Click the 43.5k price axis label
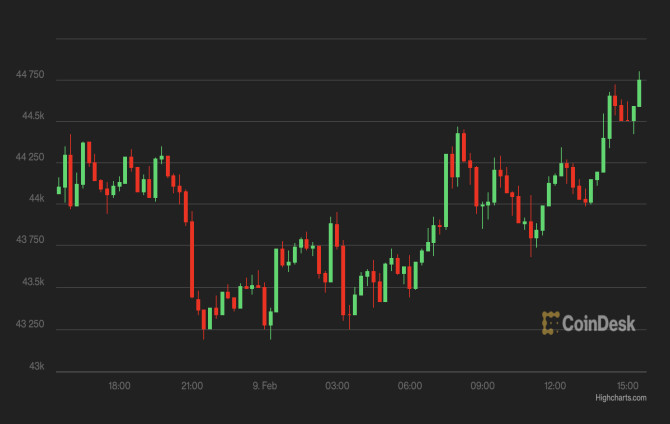 click(33, 282)
